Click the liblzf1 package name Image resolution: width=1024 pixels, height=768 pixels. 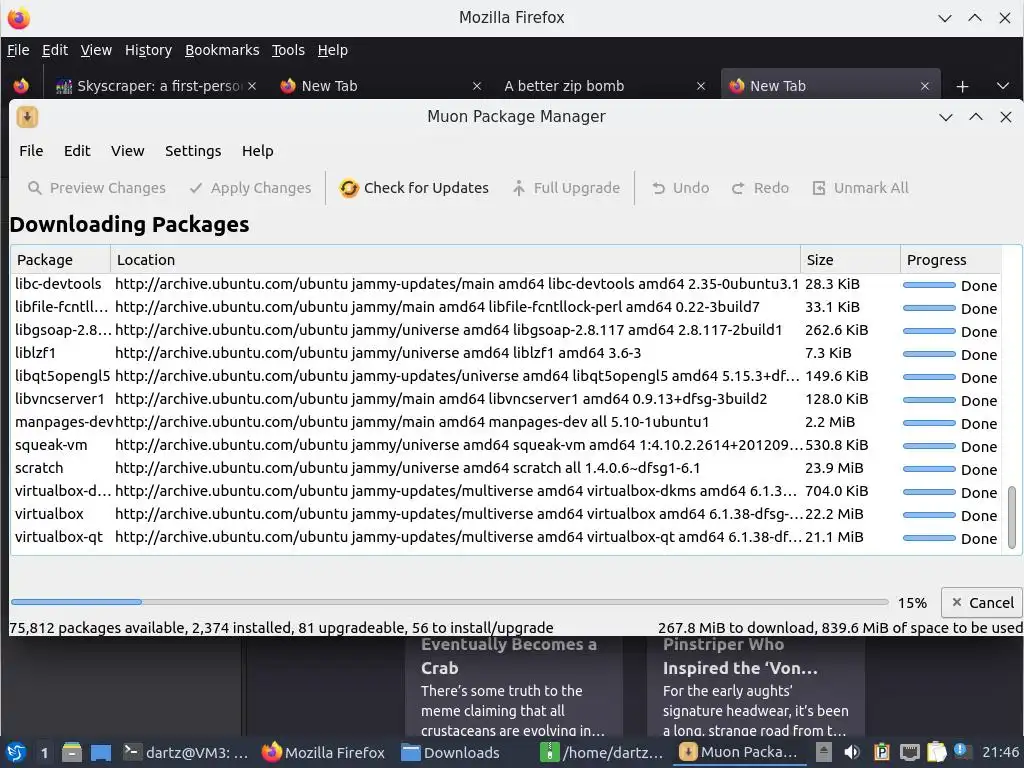(35, 353)
